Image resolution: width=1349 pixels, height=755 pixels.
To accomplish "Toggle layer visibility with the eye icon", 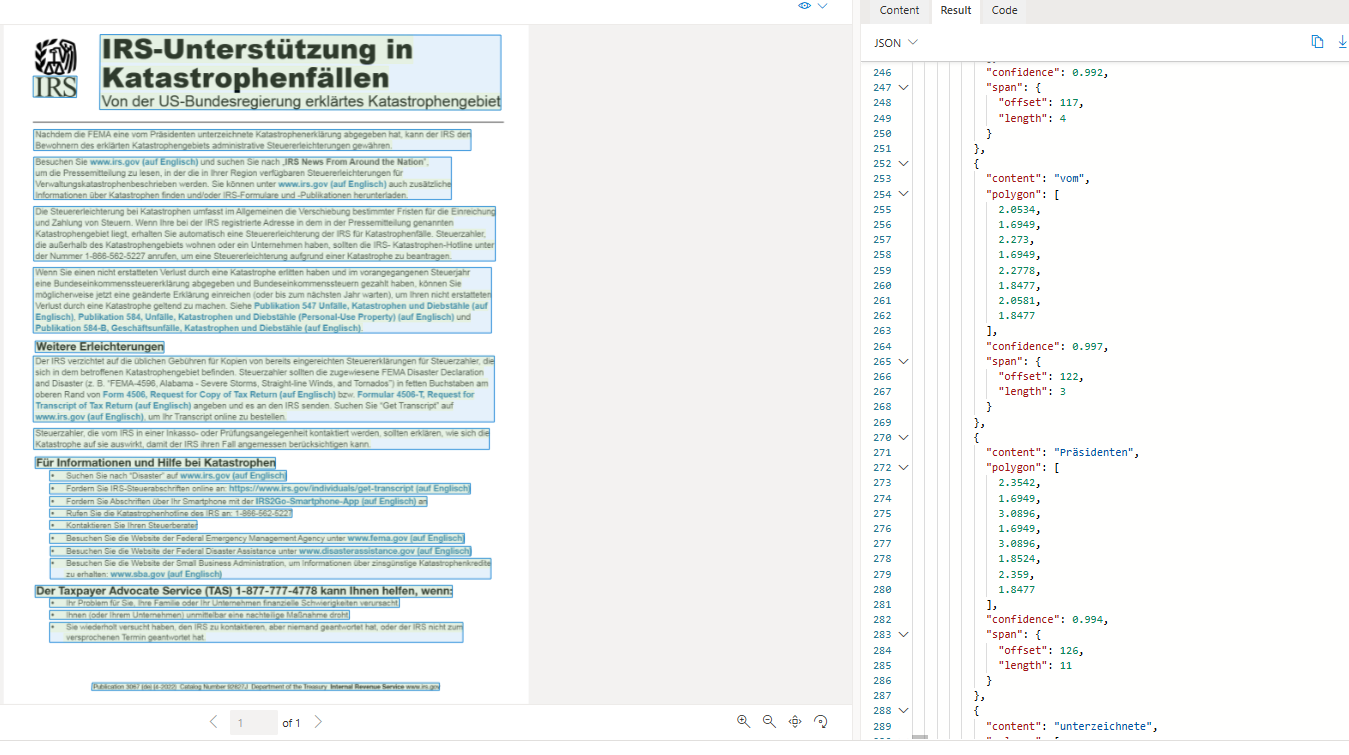I will tap(805, 6).
